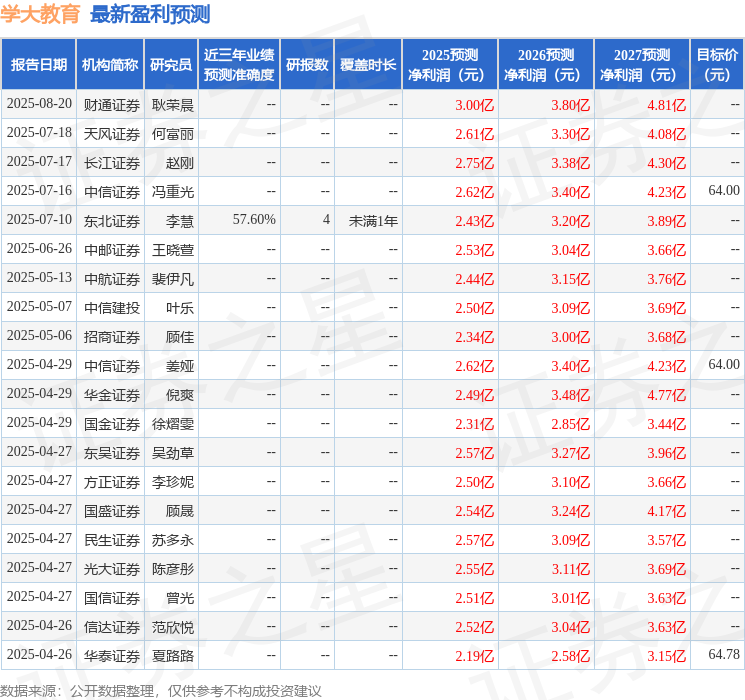Click 财通证券's 2027 forecast 4.81亿
Screen dimensions: 745x700
click(x=667, y=105)
